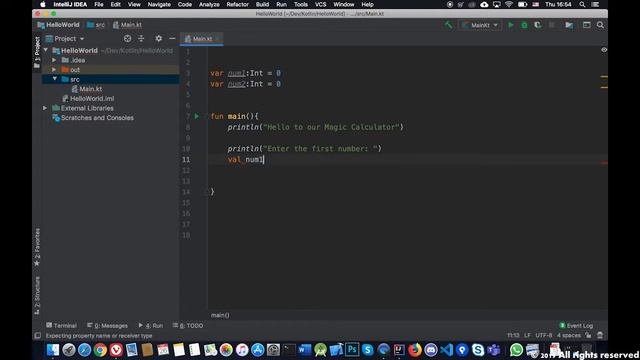Select Main.kt file in project tree
This screenshot has width=640, height=360.
(91, 89)
